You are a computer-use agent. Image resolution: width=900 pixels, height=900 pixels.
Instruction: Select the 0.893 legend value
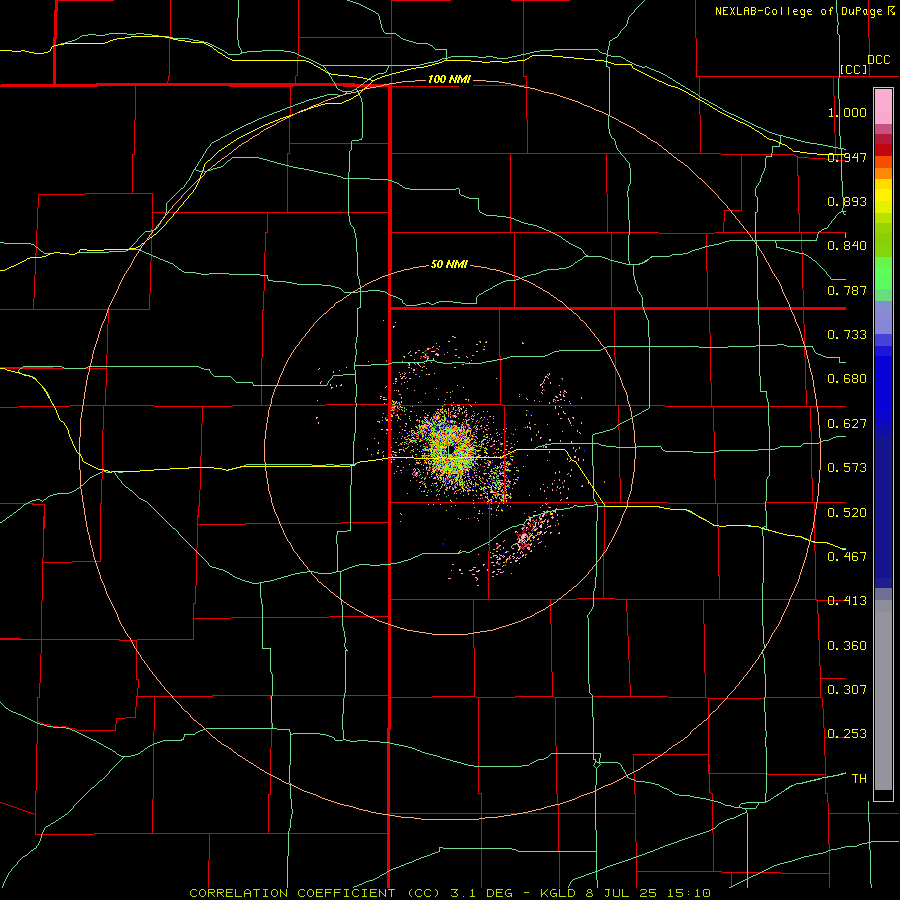coord(847,201)
